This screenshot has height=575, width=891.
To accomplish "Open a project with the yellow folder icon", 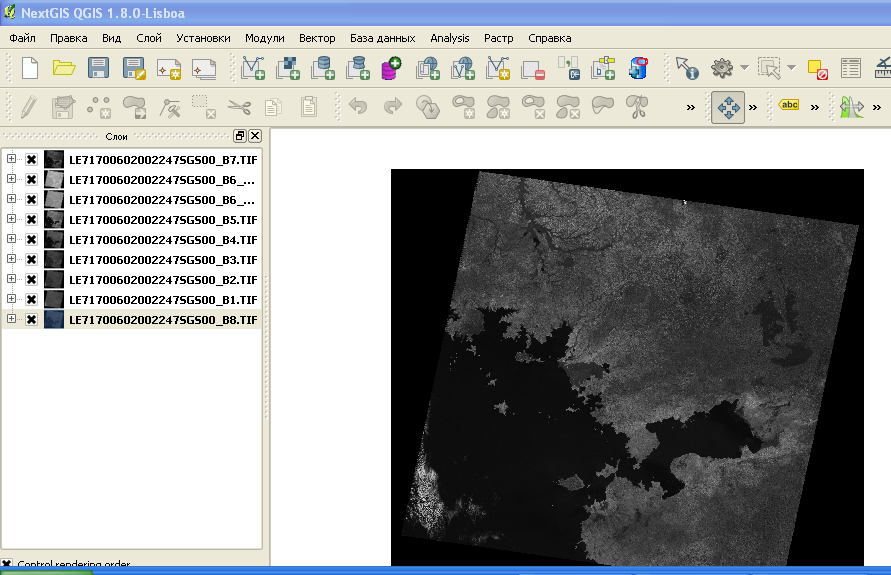I will point(64,68).
